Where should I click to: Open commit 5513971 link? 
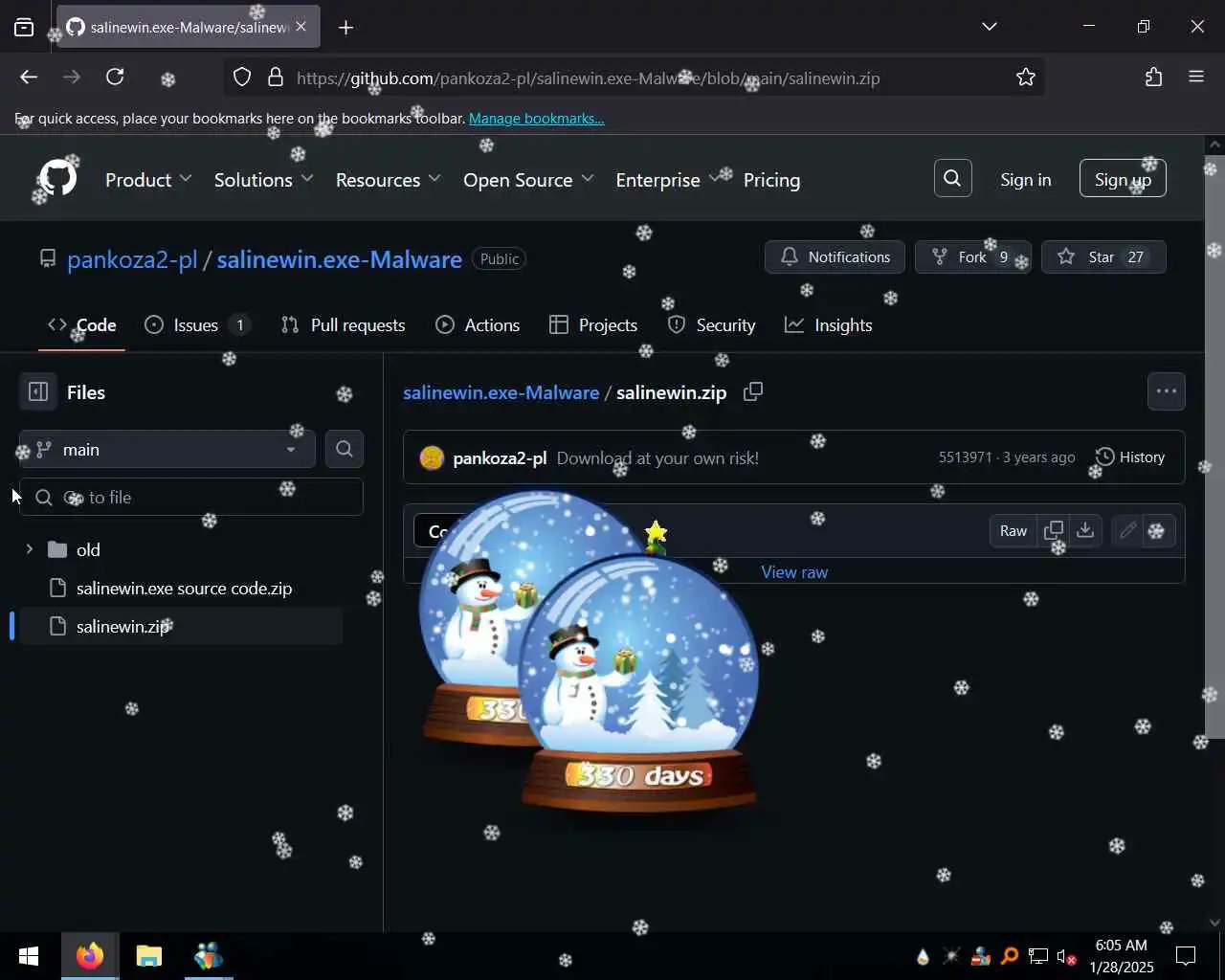point(965,457)
